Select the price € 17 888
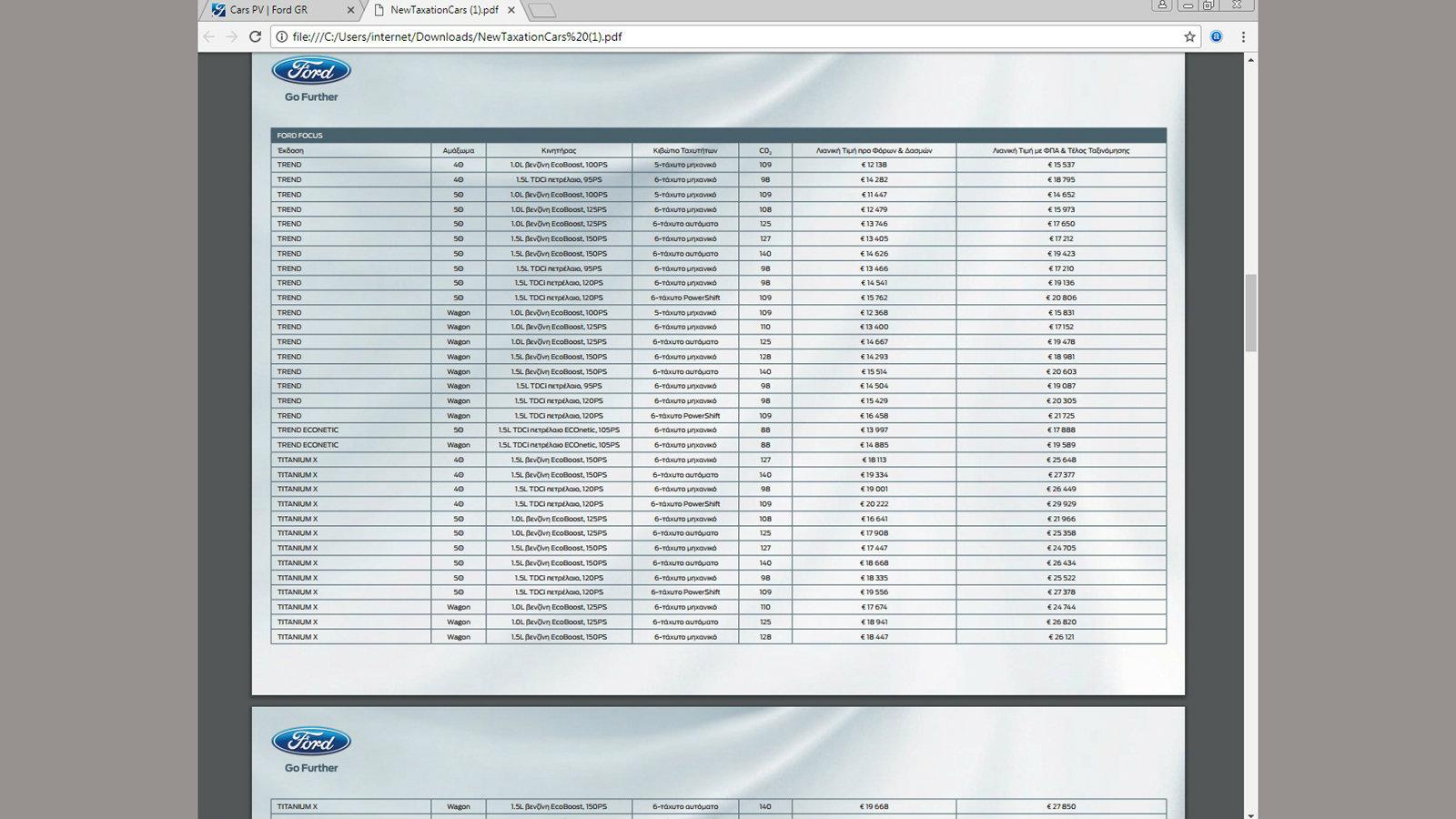The image size is (1456, 819). (1061, 430)
